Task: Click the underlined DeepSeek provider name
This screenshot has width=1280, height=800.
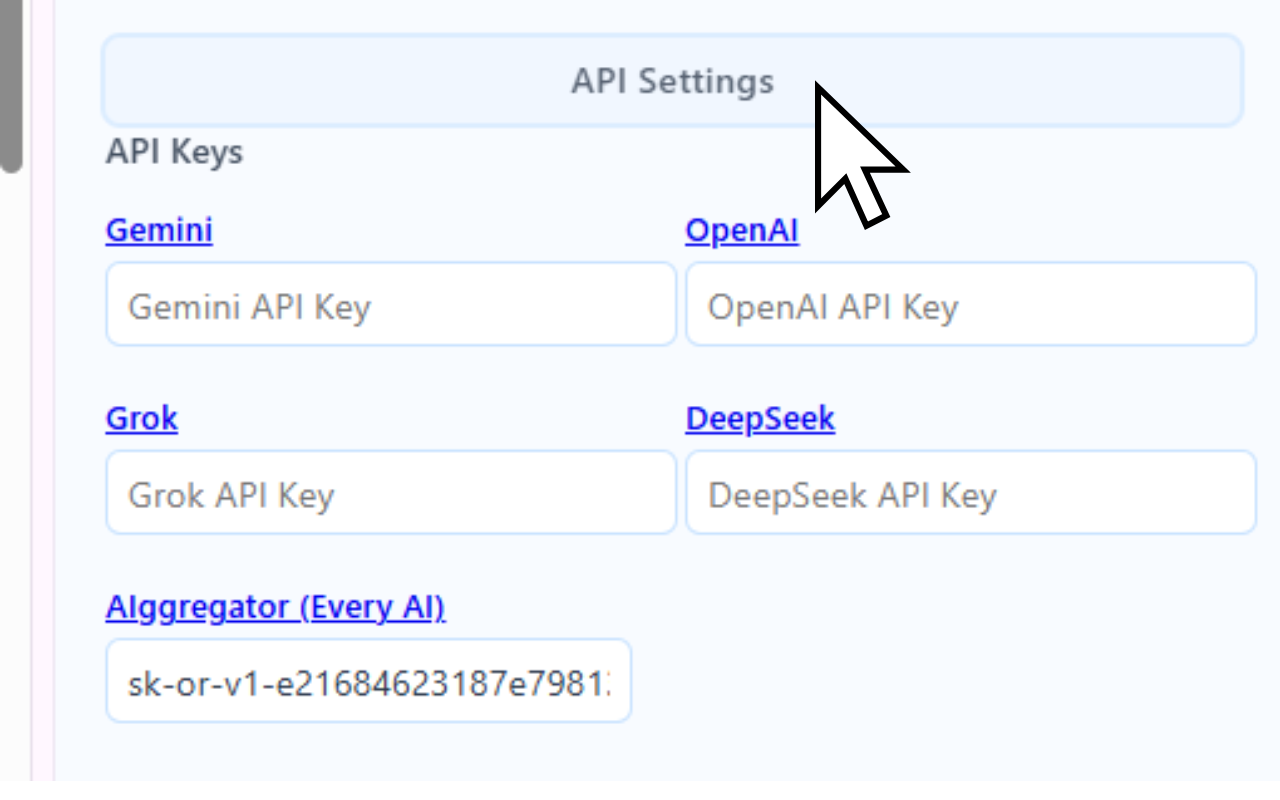Action: (x=760, y=418)
